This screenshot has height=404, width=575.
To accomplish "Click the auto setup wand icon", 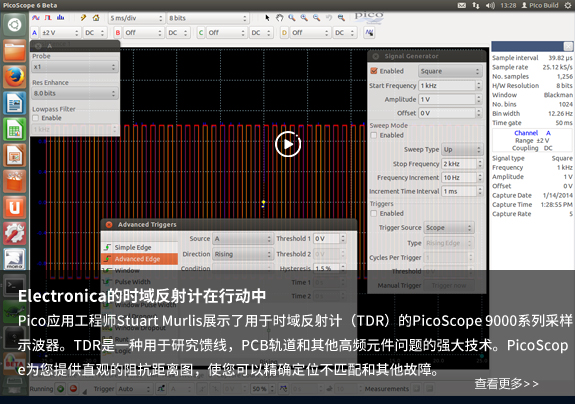I will pos(83,18).
